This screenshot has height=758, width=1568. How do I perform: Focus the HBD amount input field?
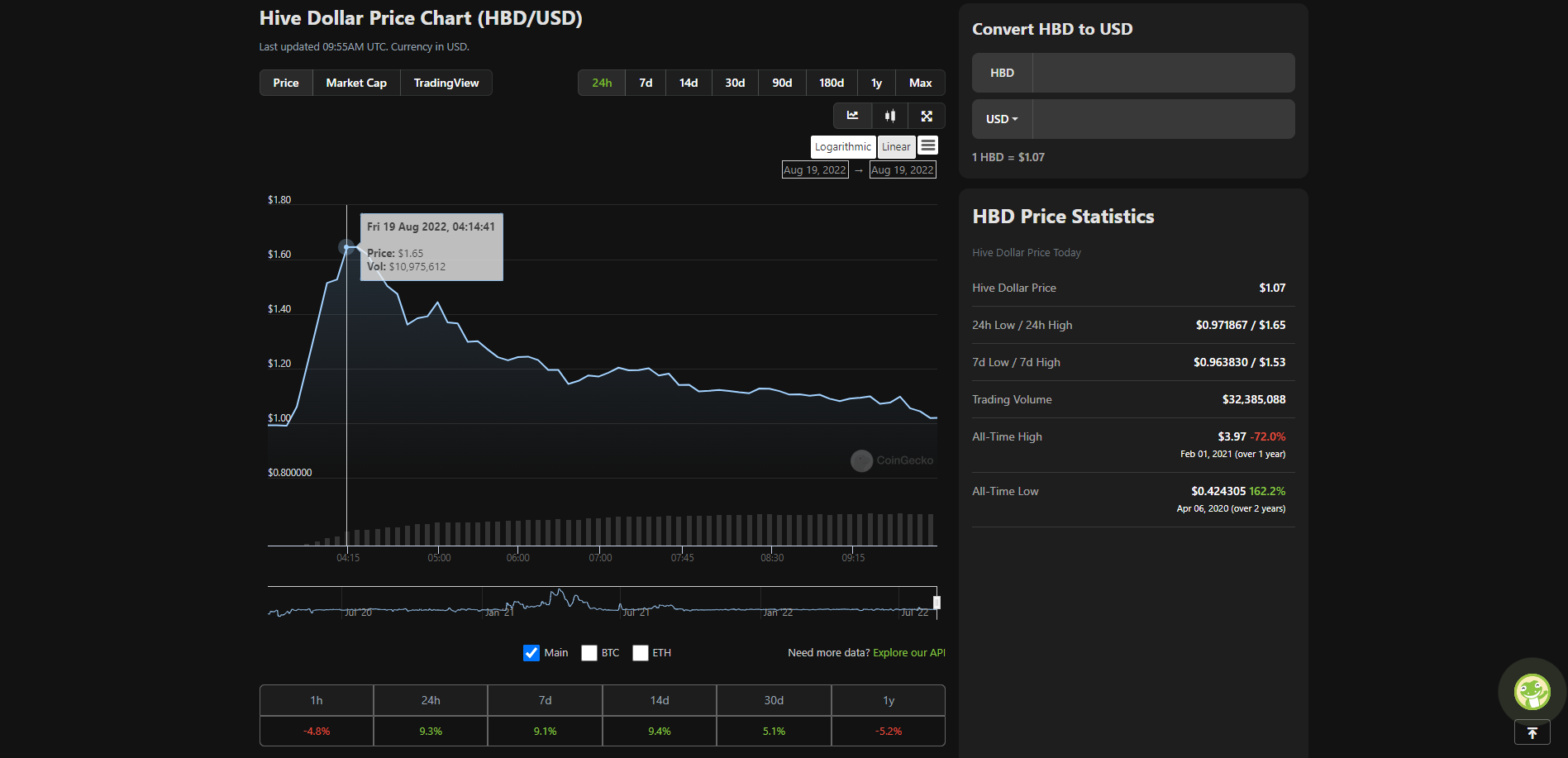(1163, 73)
